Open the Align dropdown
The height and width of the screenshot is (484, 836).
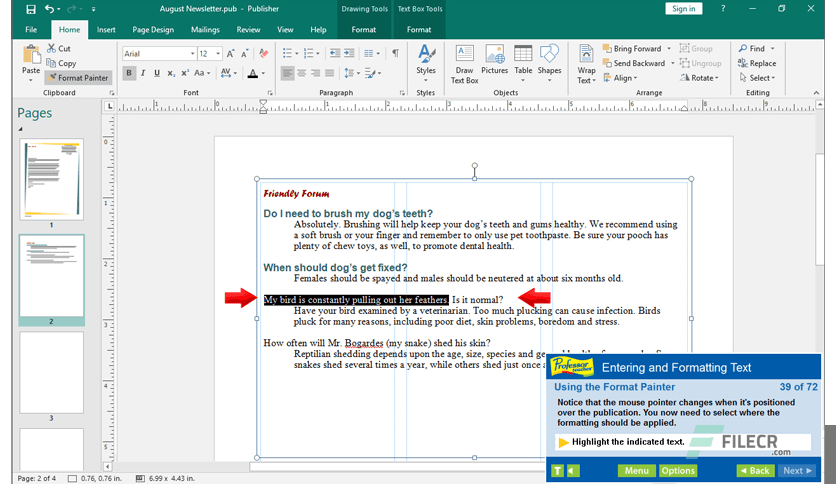pos(620,78)
